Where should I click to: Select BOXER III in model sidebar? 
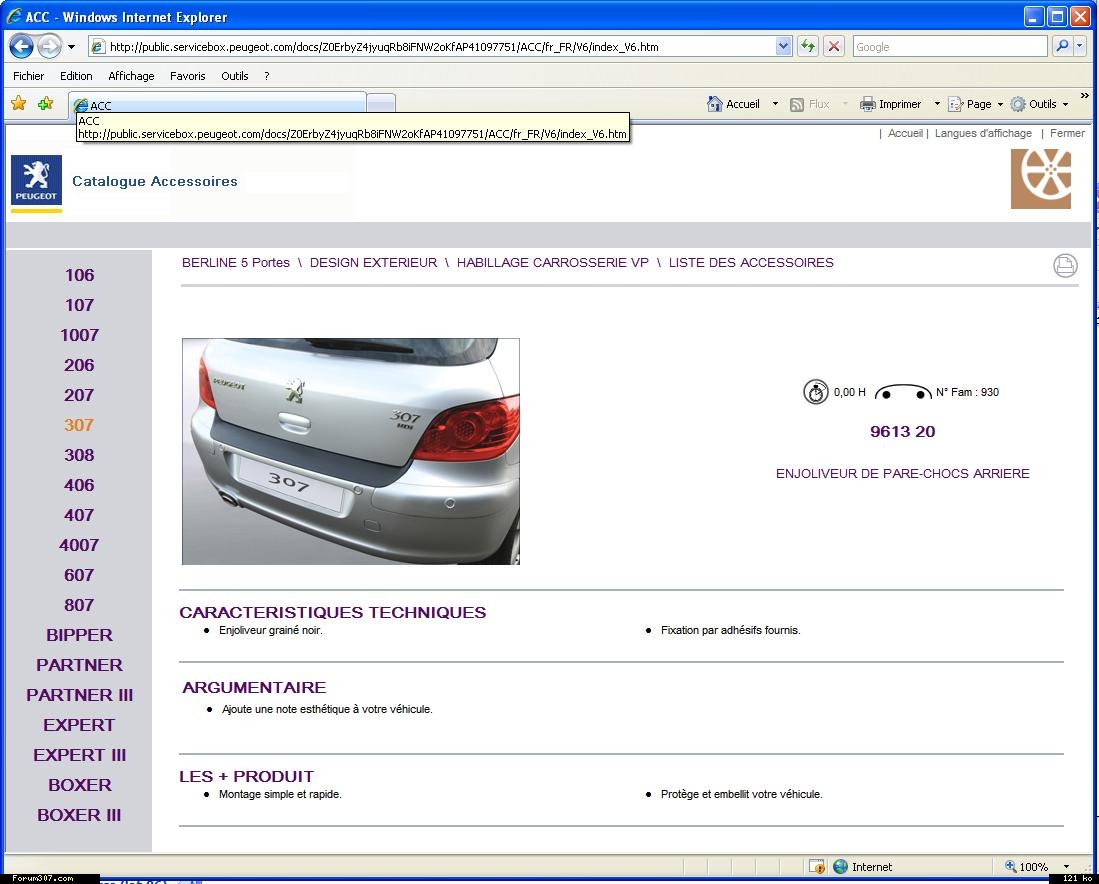pyautogui.click(x=79, y=815)
